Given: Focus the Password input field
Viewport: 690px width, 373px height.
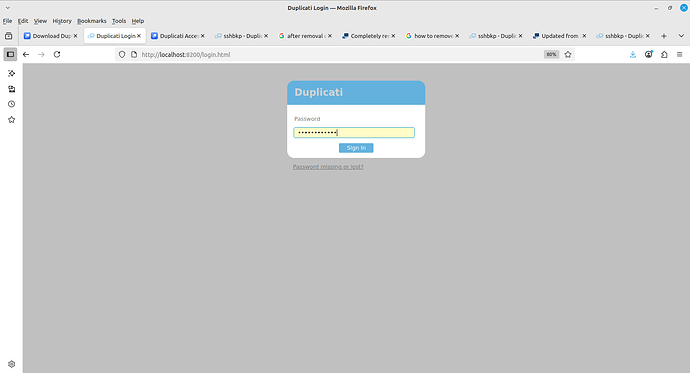Looking at the screenshot, I should [354, 132].
